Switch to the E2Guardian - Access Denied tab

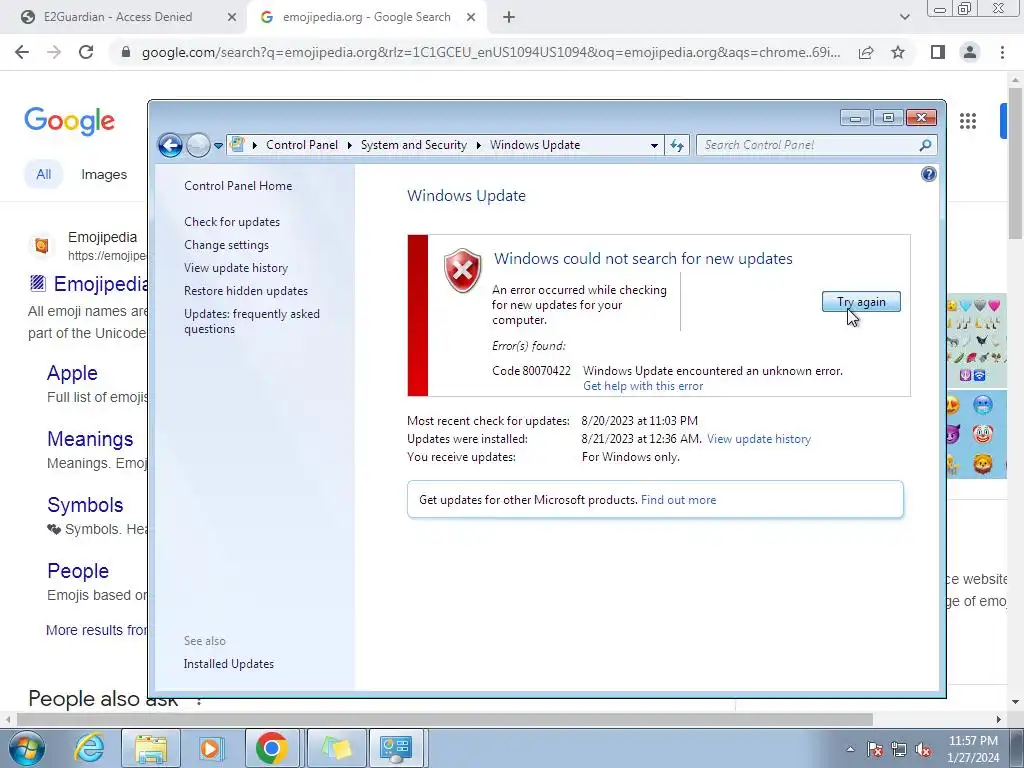pos(118,17)
